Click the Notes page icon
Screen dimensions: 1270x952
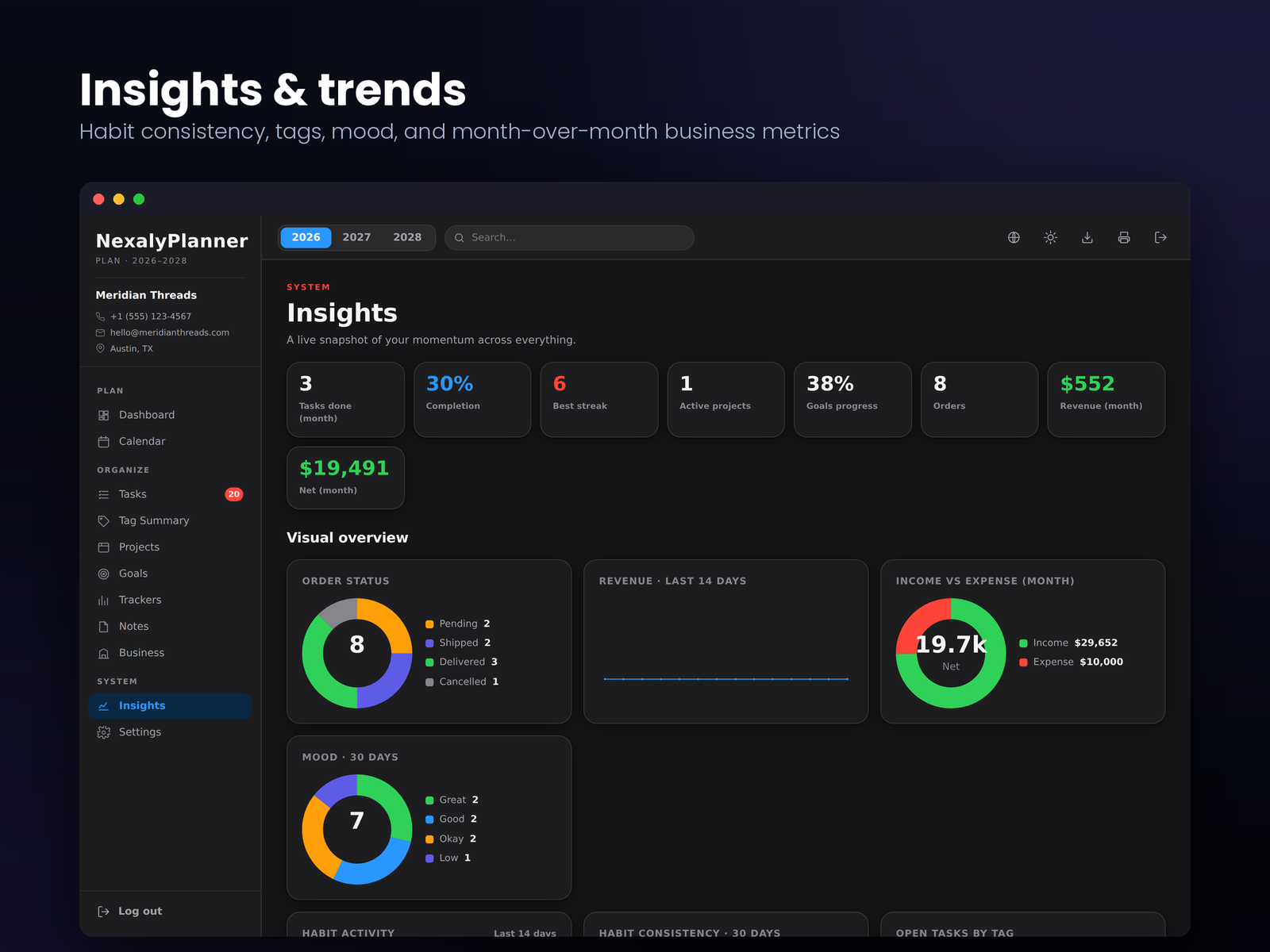103,626
